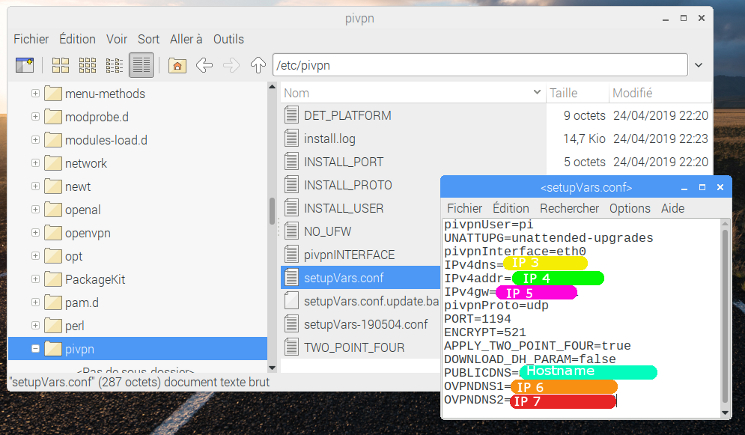Image resolution: width=745 pixels, height=435 pixels.
Task: Open the Aide menu in editor
Action: [672, 208]
